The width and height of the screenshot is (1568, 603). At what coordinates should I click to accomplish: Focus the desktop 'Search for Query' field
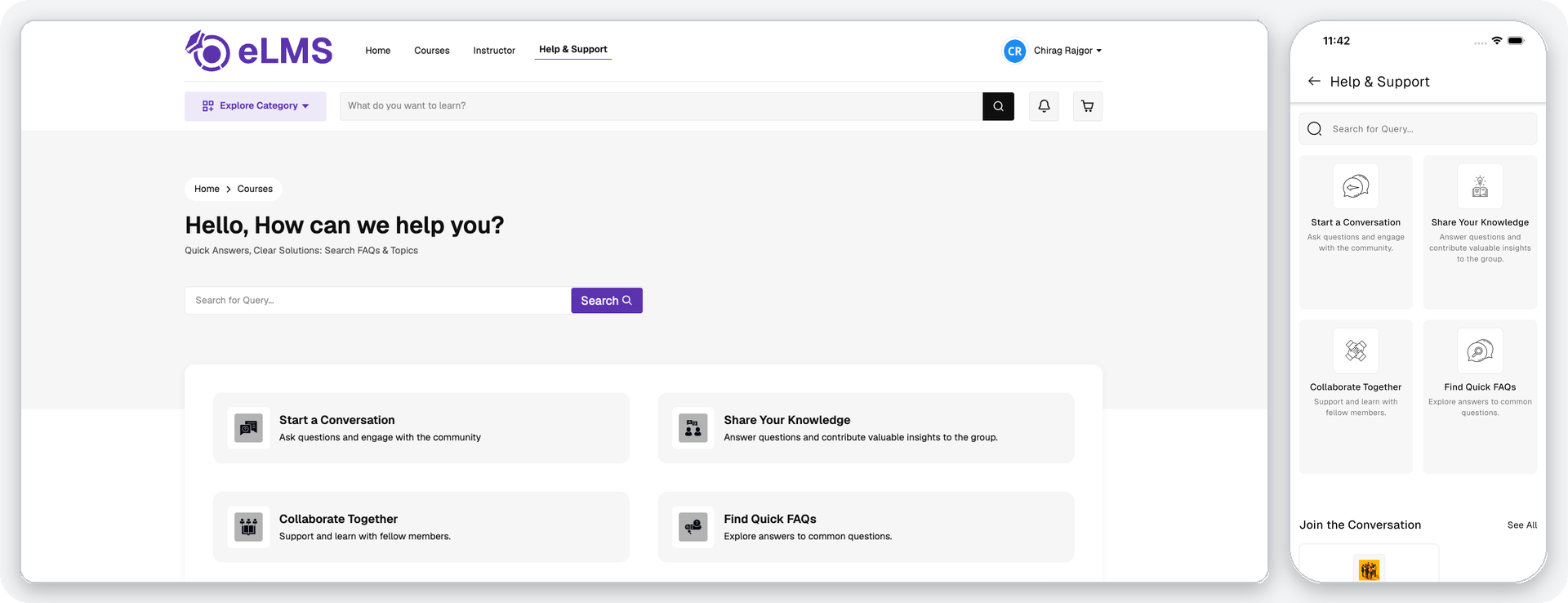click(x=378, y=301)
